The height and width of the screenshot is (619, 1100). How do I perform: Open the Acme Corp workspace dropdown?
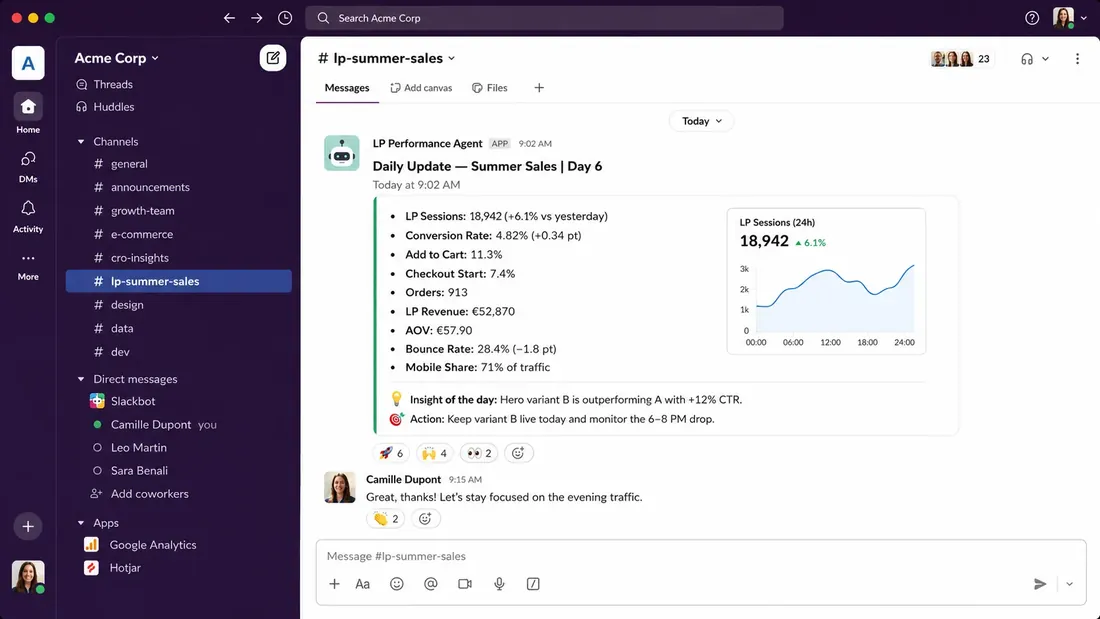click(x=116, y=58)
